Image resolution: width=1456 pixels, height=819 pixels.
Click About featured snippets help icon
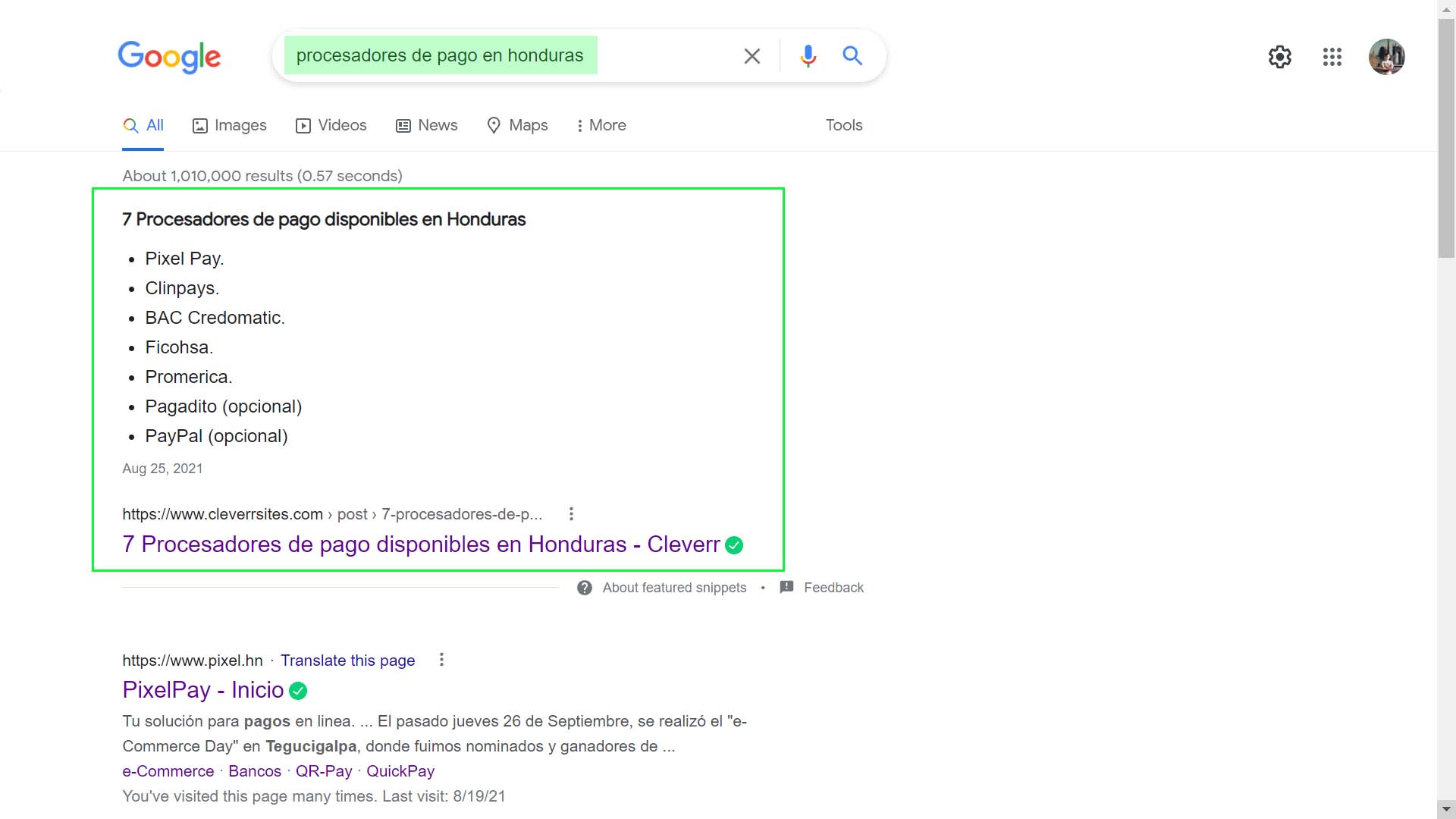pyautogui.click(x=584, y=588)
